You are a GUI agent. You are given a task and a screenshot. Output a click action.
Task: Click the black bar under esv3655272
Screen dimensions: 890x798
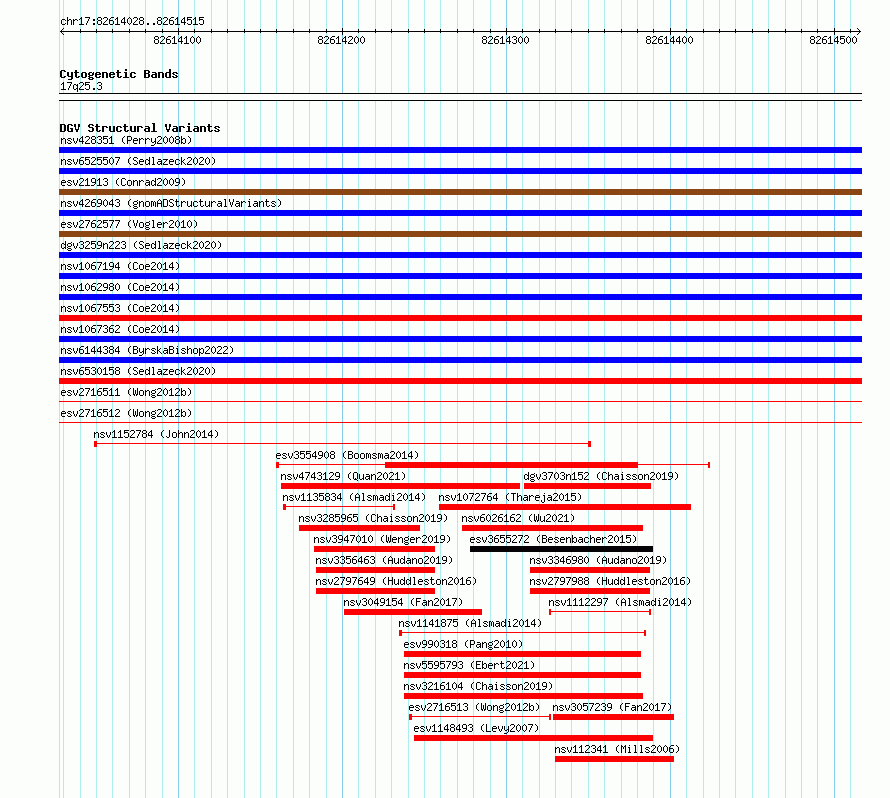coord(561,549)
